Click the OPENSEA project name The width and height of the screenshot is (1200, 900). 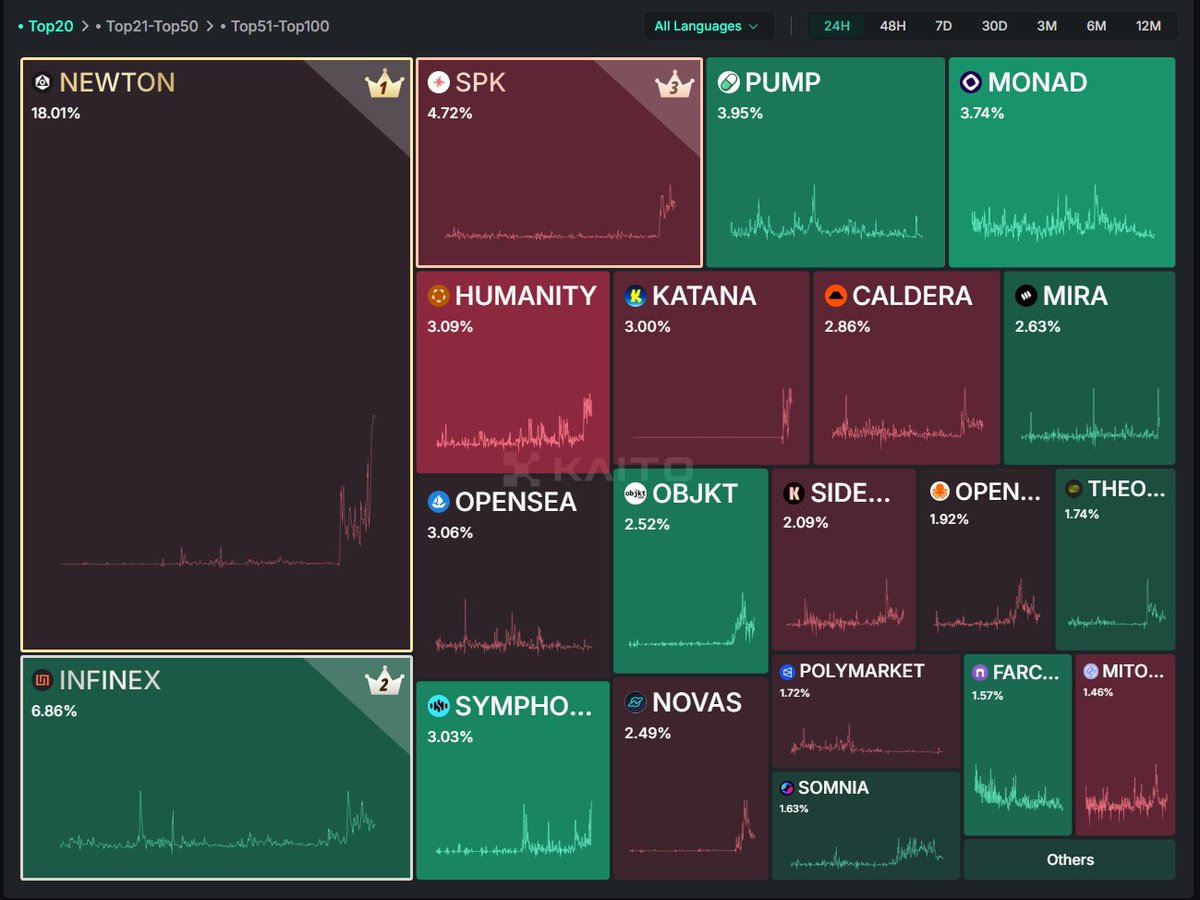pyautogui.click(x=516, y=502)
